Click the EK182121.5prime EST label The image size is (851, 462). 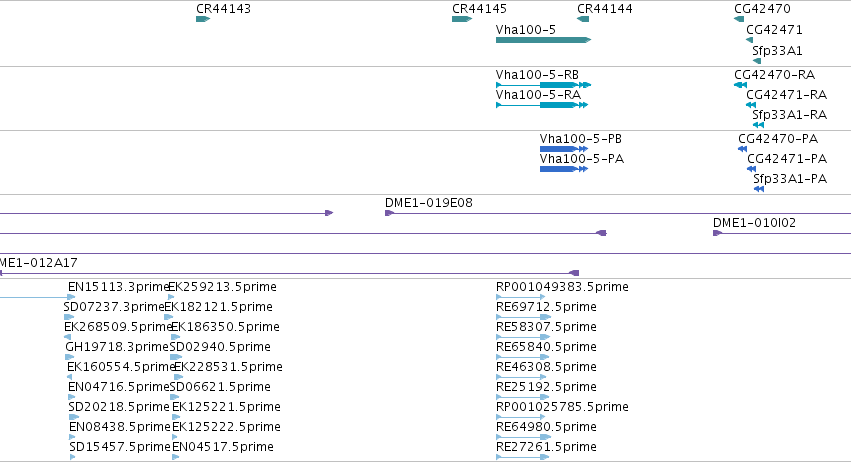tap(218, 307)
